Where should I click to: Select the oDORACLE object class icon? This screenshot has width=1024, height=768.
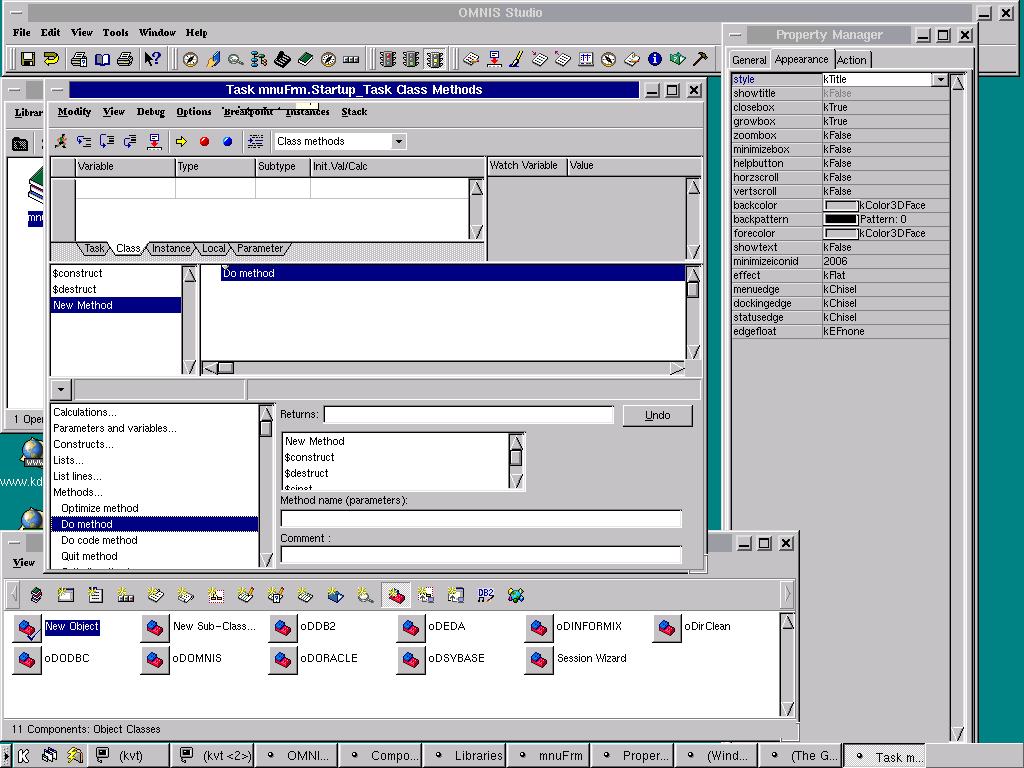point(284,659)
